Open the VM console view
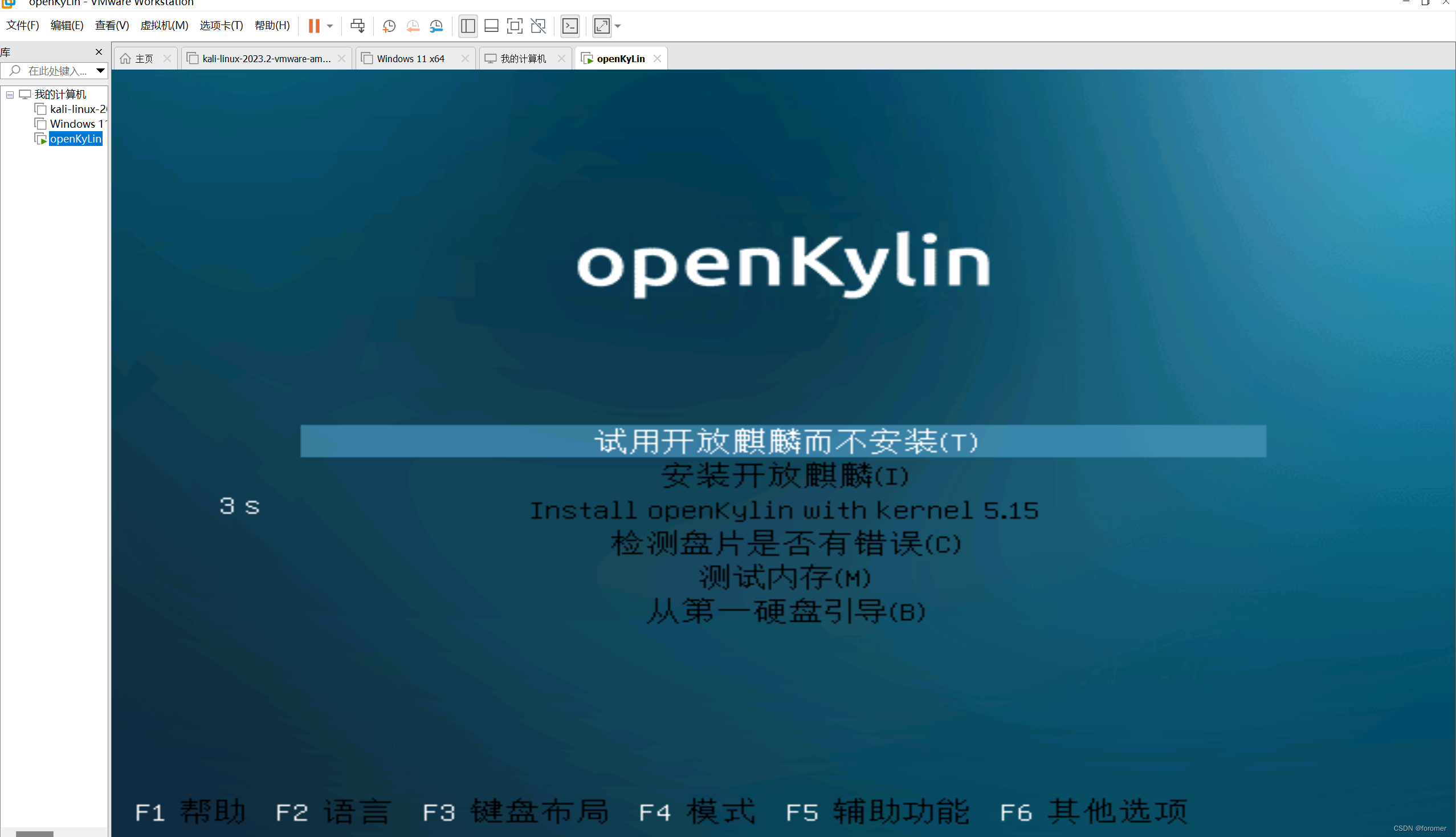This screenshot has width=1456, height=837. (x=570, y=26)
